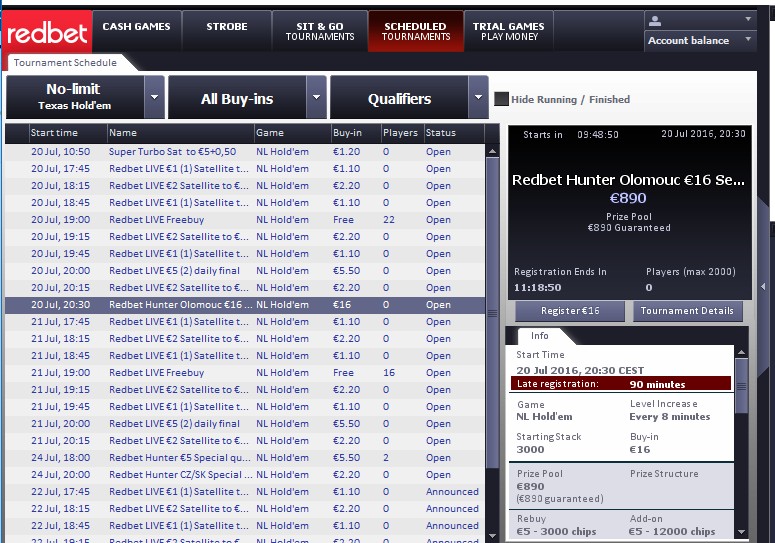Select the 21 Jul, 18:15 €2 Satellite row
775x543 pixels.
click(x=245, y=338)
